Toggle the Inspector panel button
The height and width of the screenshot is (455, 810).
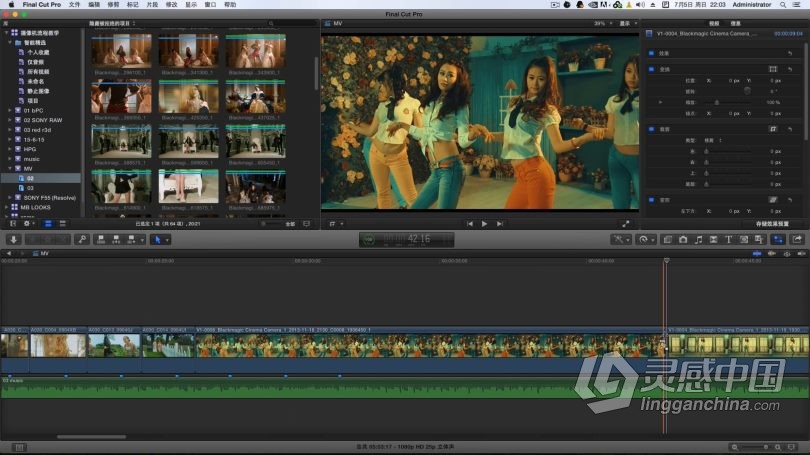778,240
